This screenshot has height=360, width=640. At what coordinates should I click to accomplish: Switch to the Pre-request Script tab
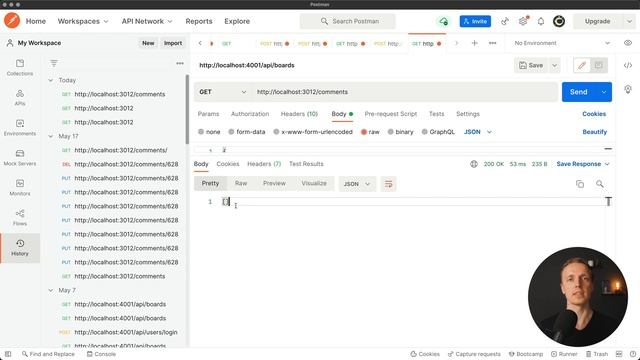coord(391,114)
